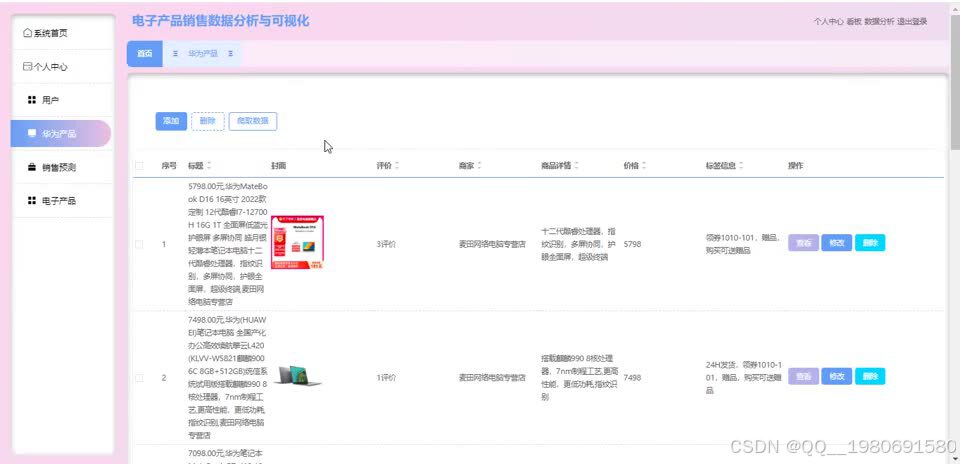Click 删除 for the 7498 product
This screenshot has width=960, height=464.
coord(870,376)
